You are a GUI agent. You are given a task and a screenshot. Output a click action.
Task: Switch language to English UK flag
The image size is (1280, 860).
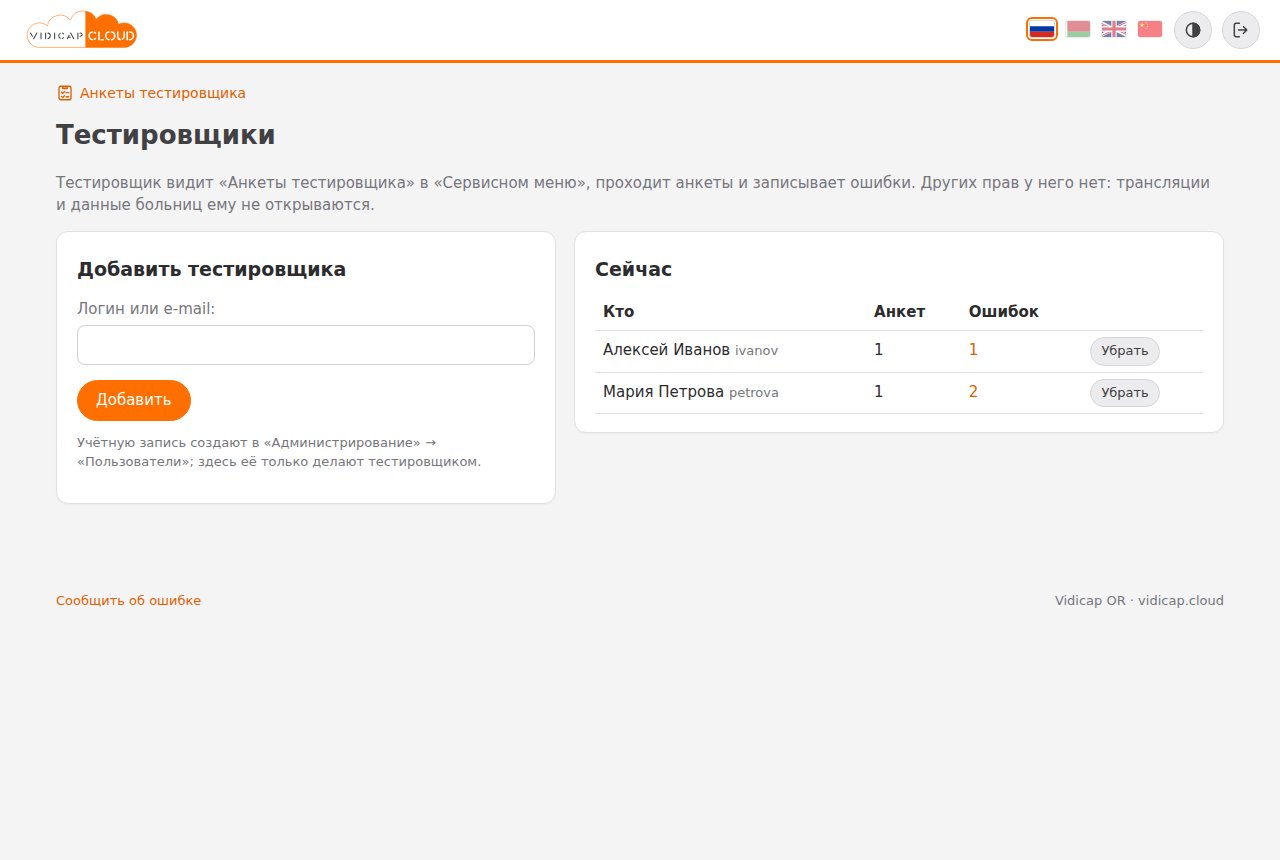(1114, 29)
